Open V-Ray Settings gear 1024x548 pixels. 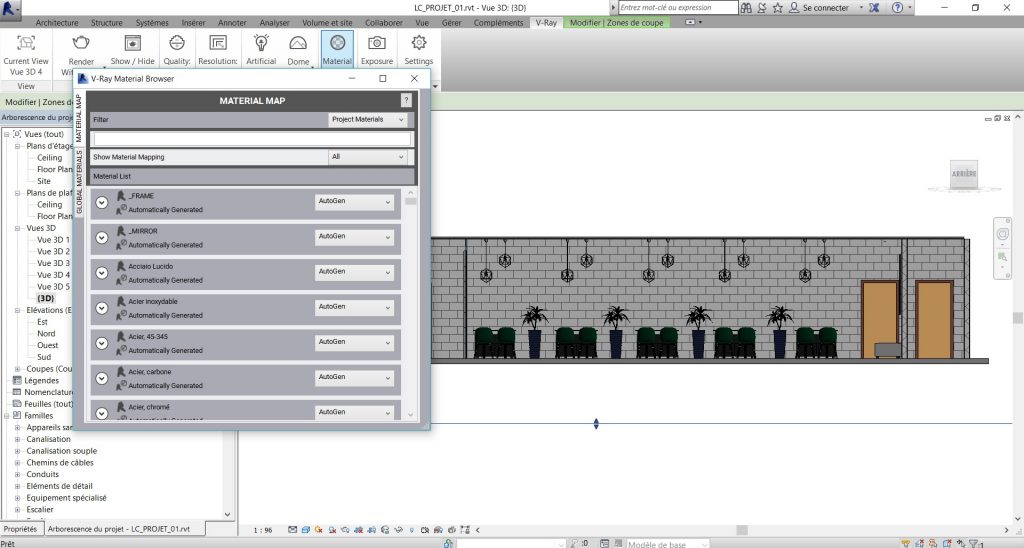tap(419, 44)
